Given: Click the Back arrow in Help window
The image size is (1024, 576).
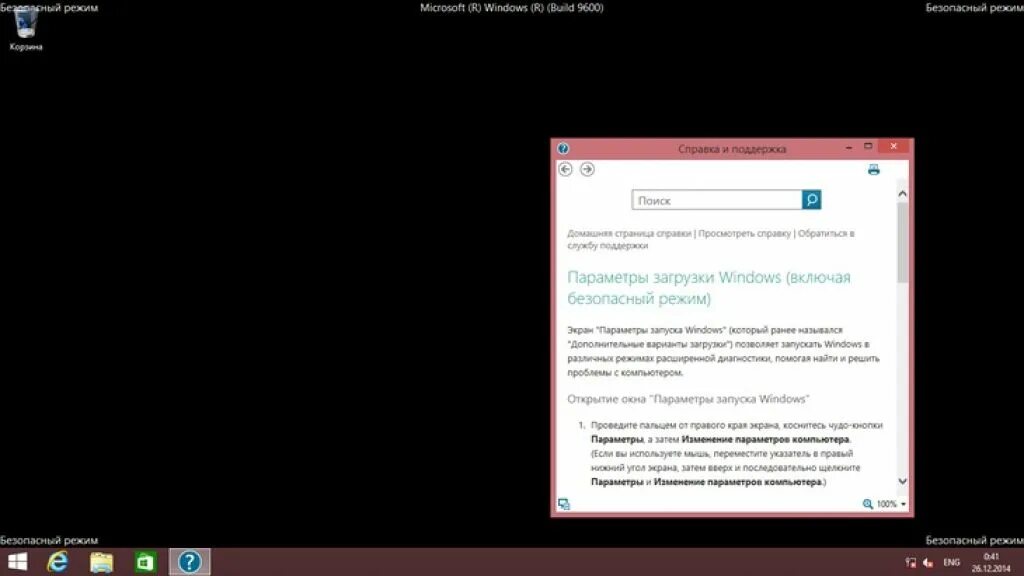Looking at the screenshot, I should (566, 169).
